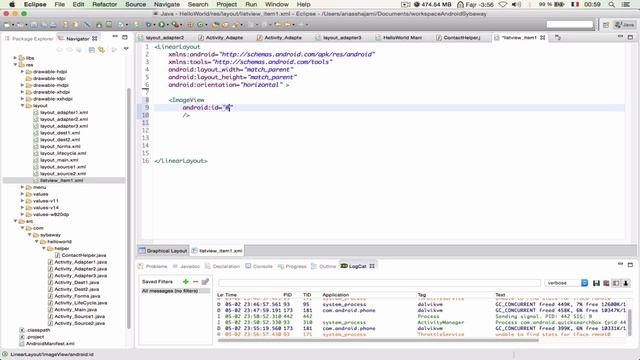Open the Navigator view menu dropdown
Image resolution: width=640 pixels, height=360 pixels.
coord(126,49)
